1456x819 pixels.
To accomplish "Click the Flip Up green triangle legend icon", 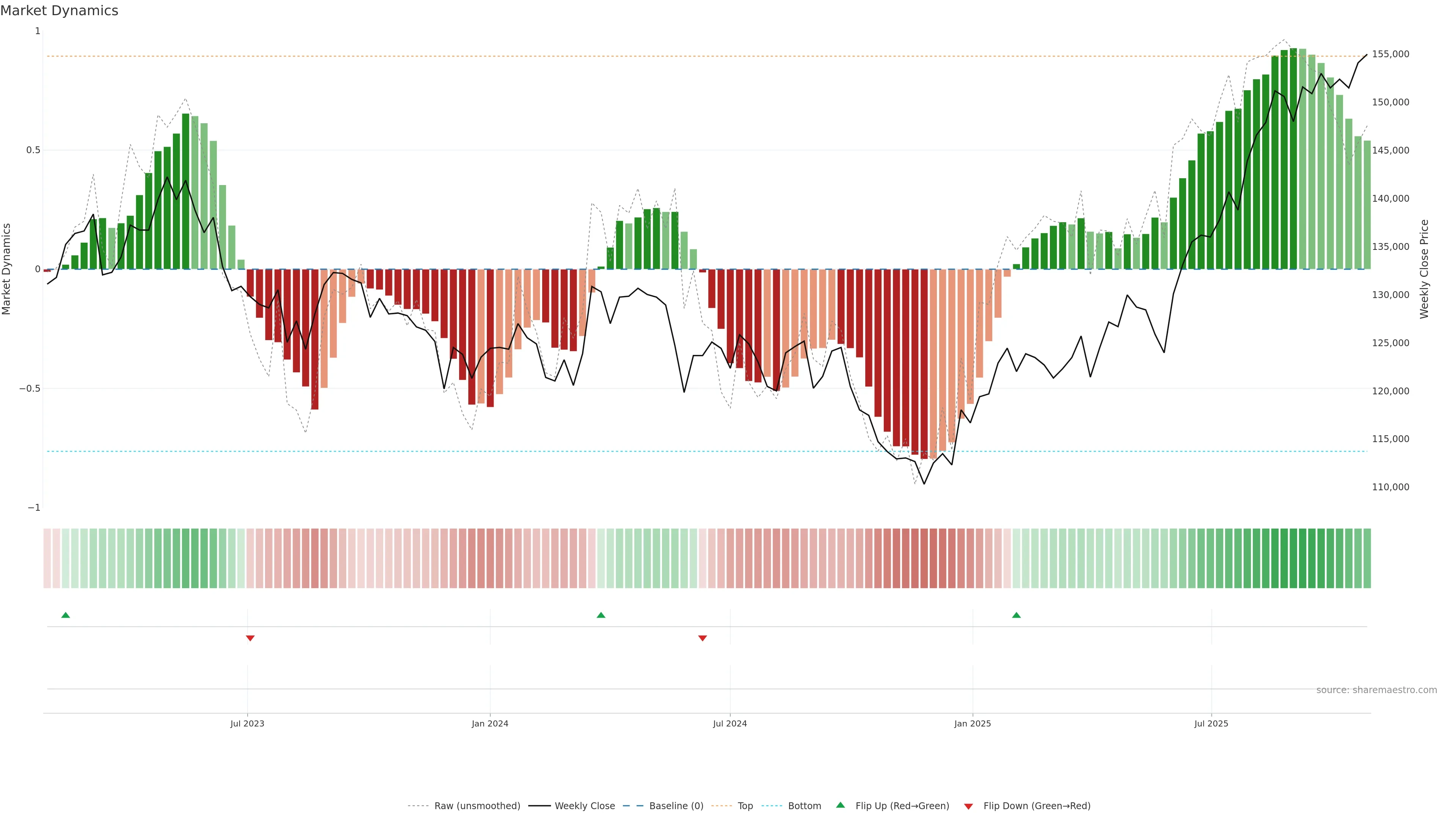I will (841, 805).
